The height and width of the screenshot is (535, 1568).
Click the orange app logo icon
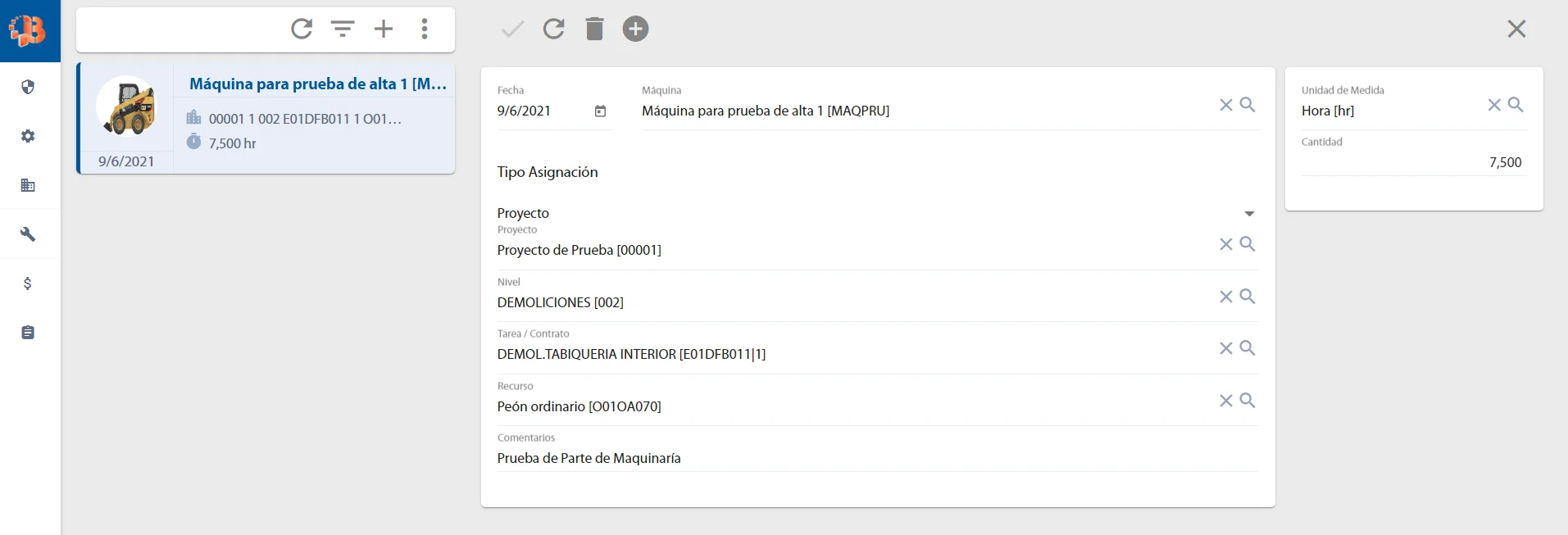27,30
